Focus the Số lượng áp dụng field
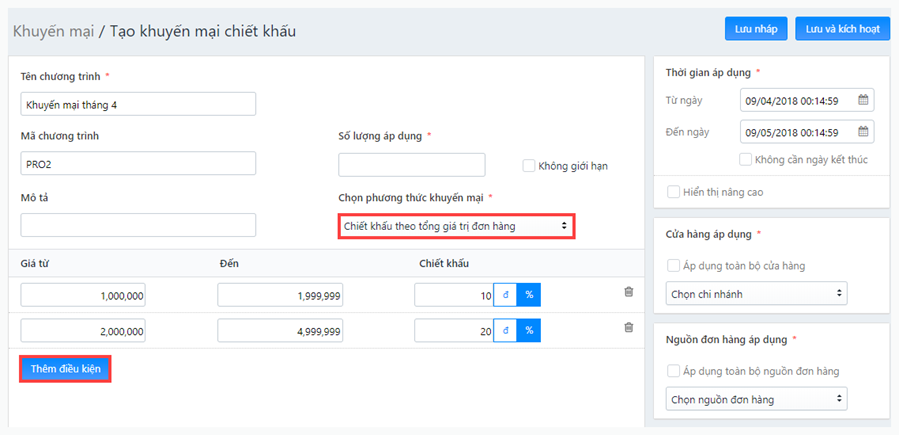The height and width of the screenshot is (435, 900). [412, 165]
